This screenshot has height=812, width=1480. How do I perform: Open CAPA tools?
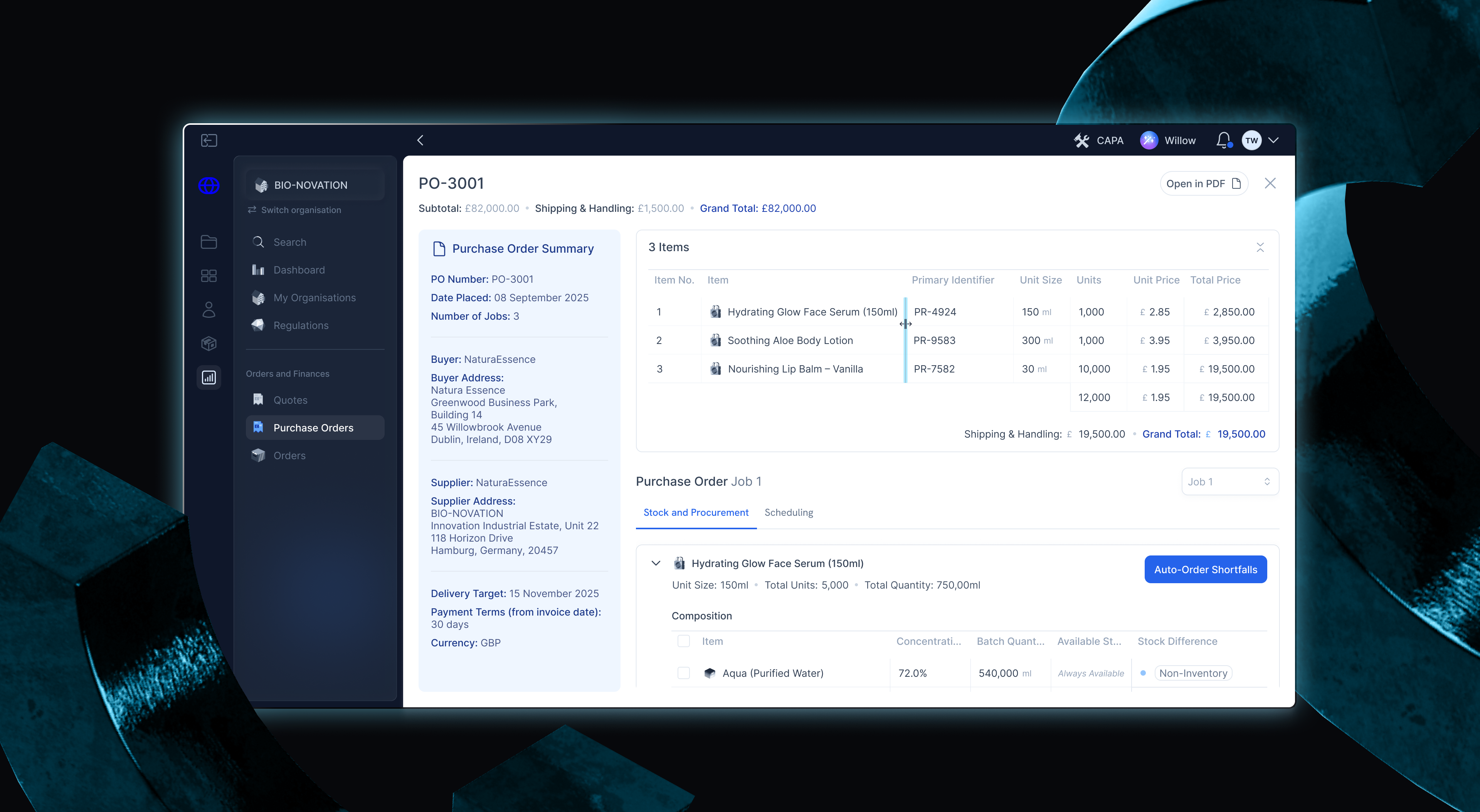1098,140
